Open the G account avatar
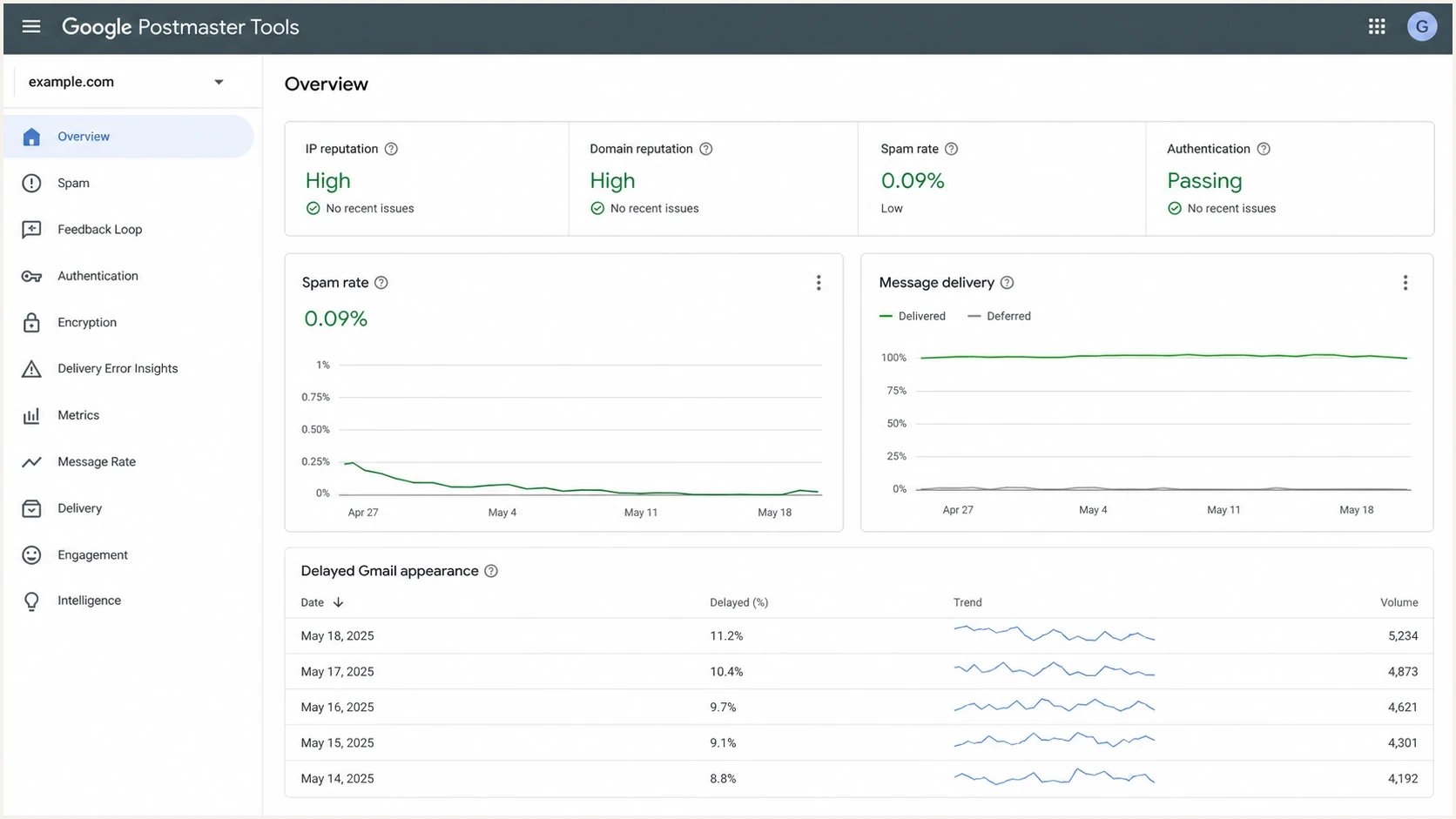Image resolution: width=1456 pixels, height=819 pixels. point(1422,27)
